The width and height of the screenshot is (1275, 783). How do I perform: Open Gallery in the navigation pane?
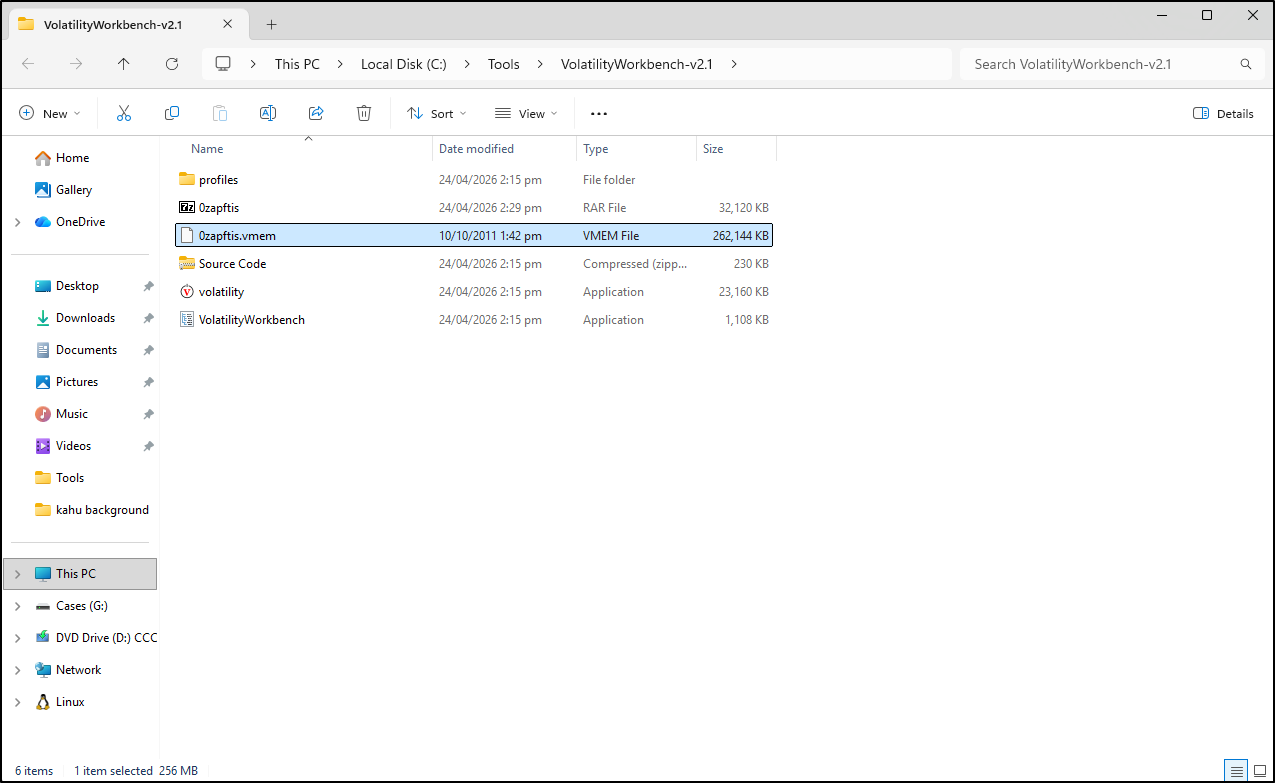tap(73, 190)
